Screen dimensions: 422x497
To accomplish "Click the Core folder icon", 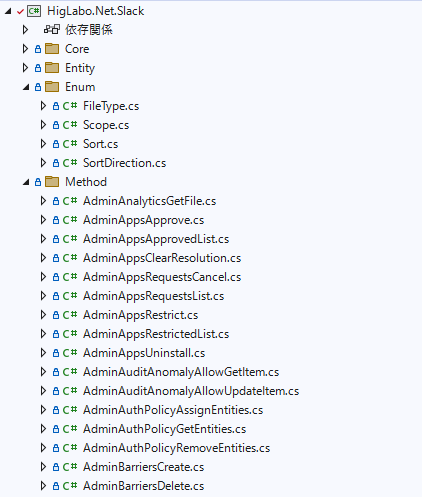I will pos(52,49).
